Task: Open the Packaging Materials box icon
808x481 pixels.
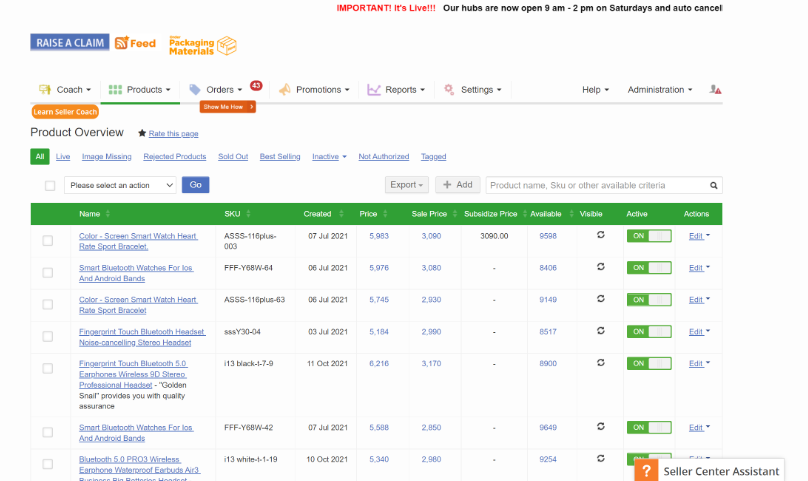Action: (227, 46)
